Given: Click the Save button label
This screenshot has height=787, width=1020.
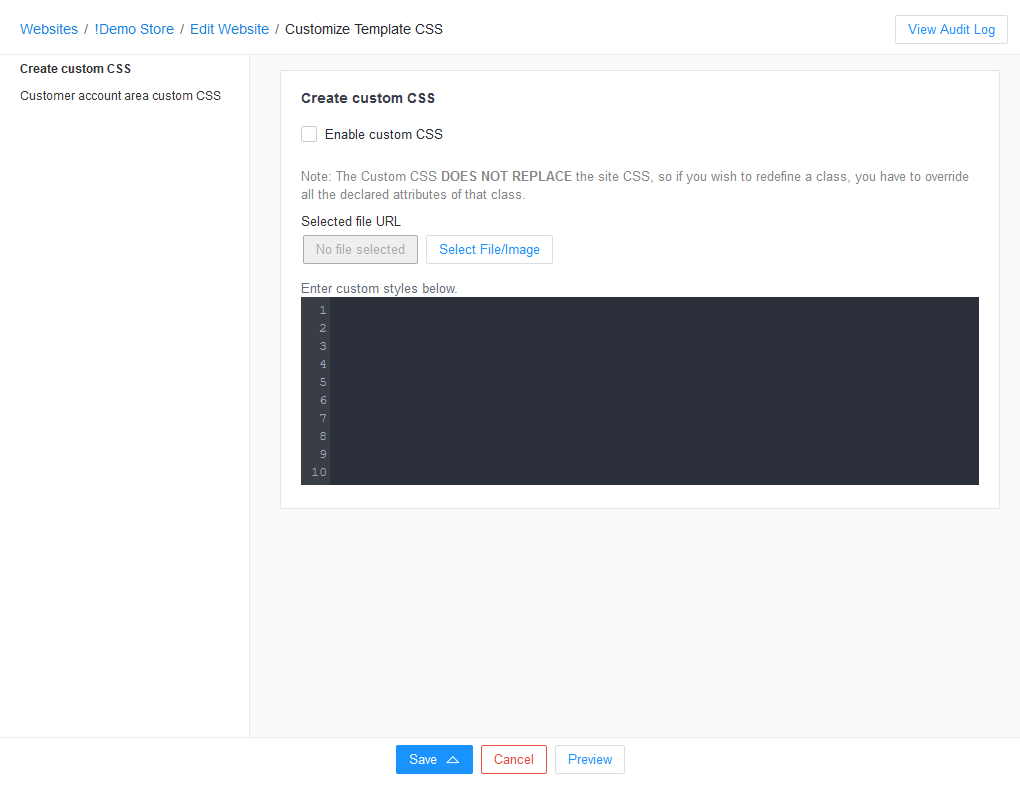Looking at the screenshot, I should tap(423, 760).
